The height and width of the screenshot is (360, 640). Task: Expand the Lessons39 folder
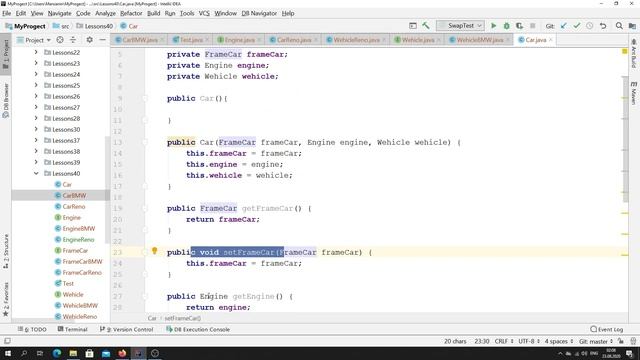[36, 162]
